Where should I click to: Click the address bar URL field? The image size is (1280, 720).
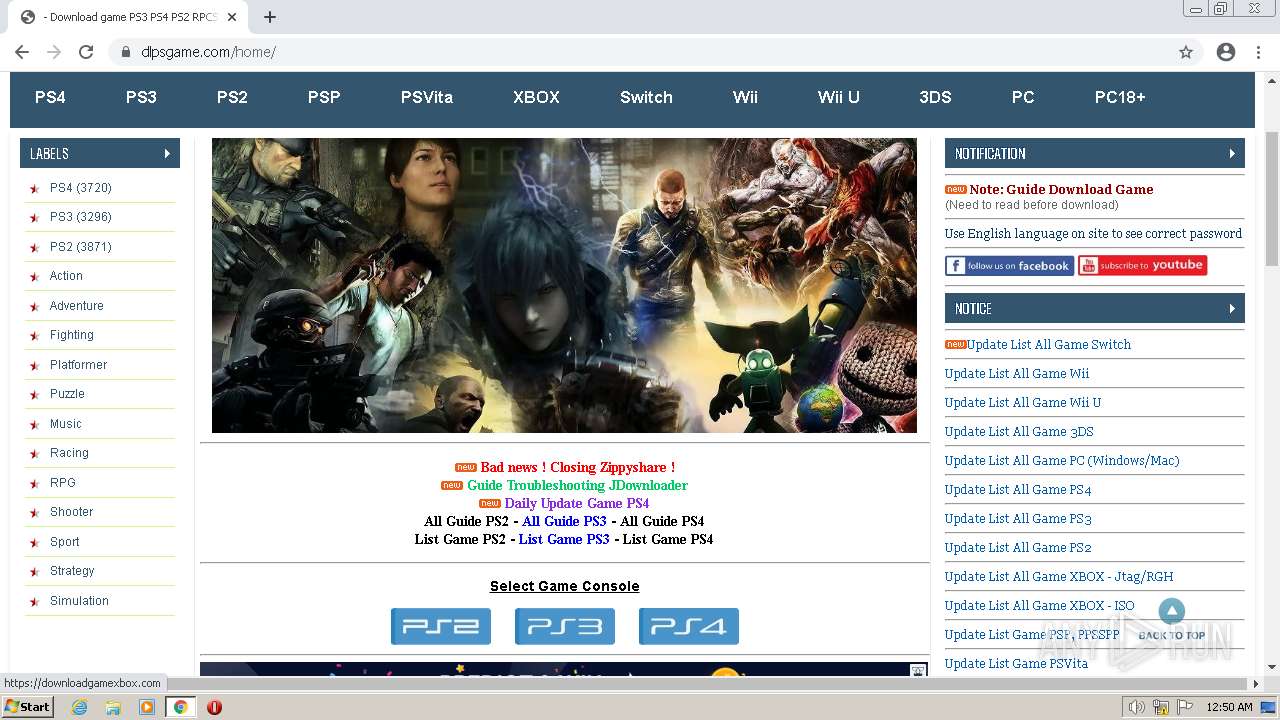(640, 52)
